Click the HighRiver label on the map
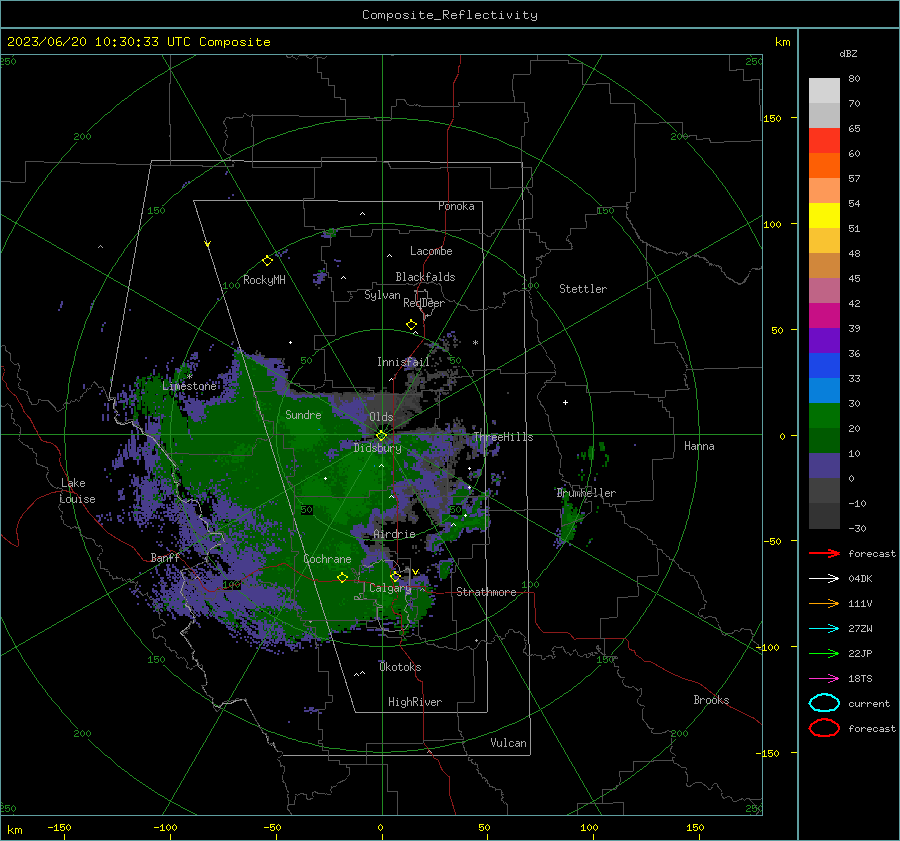Screen dimensions: 900x841 [415, 702]
